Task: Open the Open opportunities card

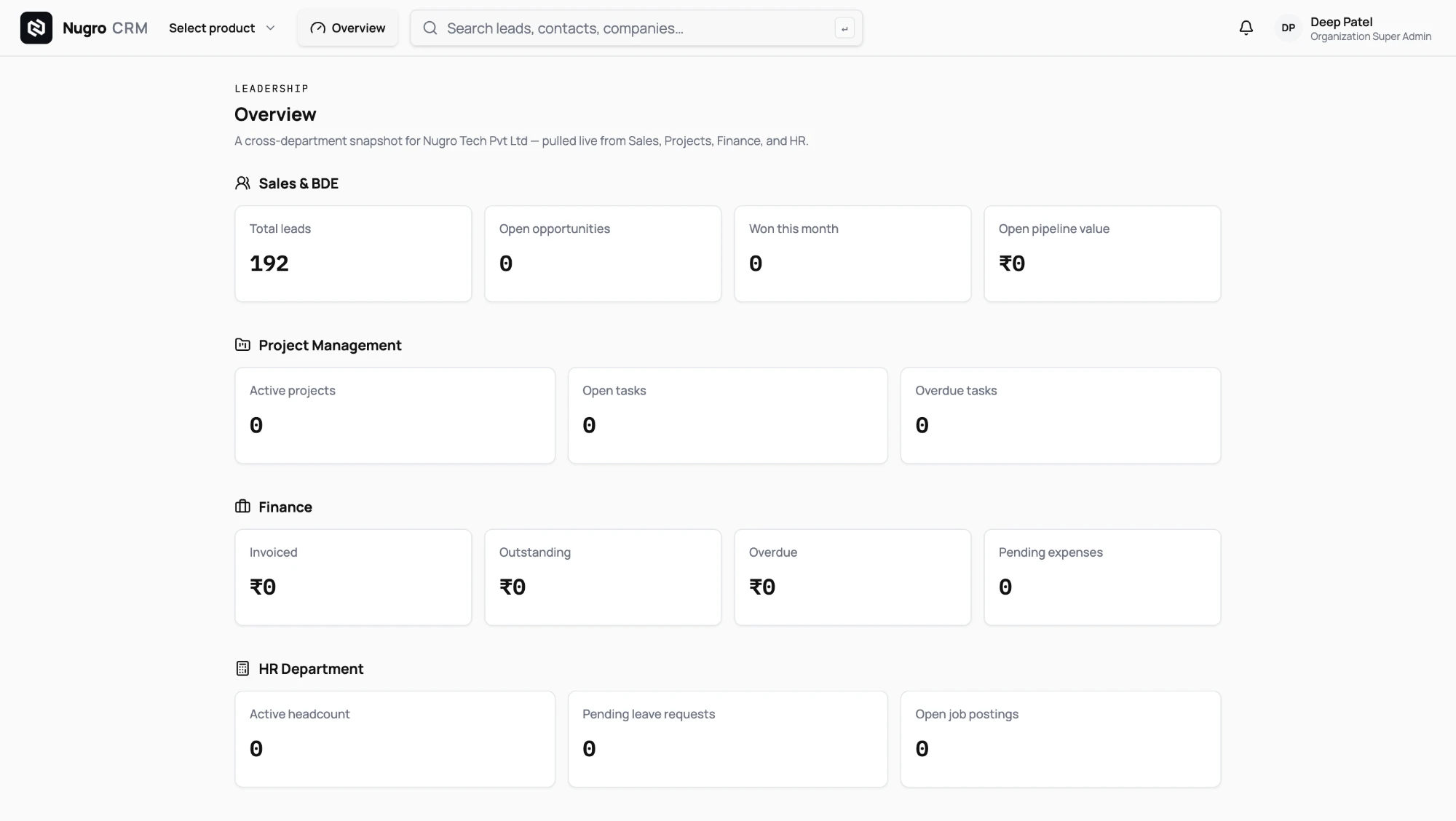Action: click(x=603, y=253)
